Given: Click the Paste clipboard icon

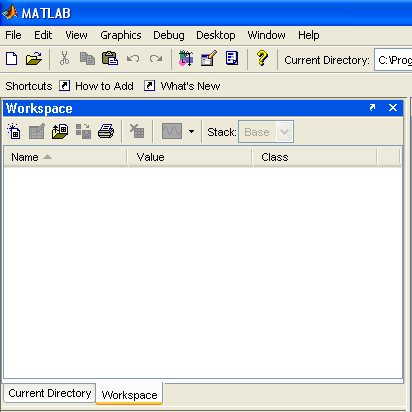Looking at the screenshot, I should coord(110,58).
